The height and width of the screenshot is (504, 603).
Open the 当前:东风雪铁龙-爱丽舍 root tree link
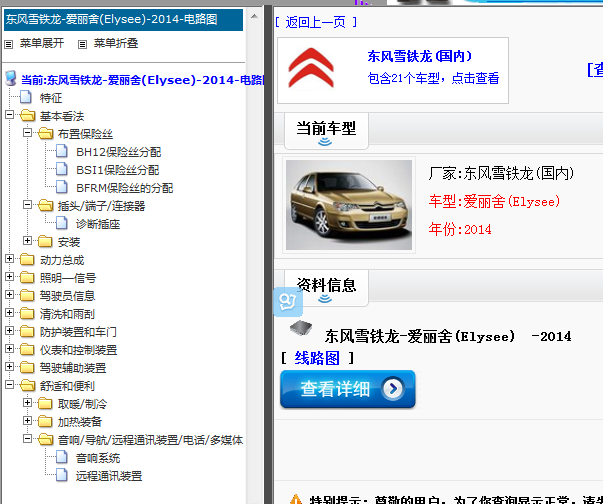tap(142, 80)
